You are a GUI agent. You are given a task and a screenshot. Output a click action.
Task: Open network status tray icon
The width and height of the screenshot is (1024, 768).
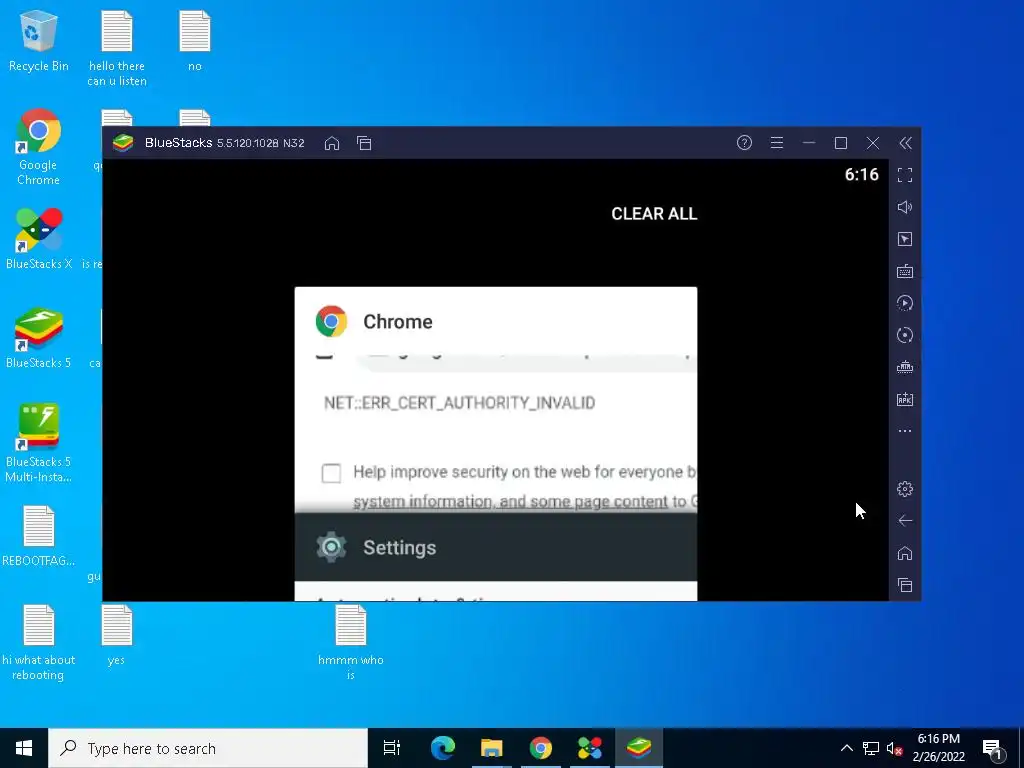click(871, 748)
